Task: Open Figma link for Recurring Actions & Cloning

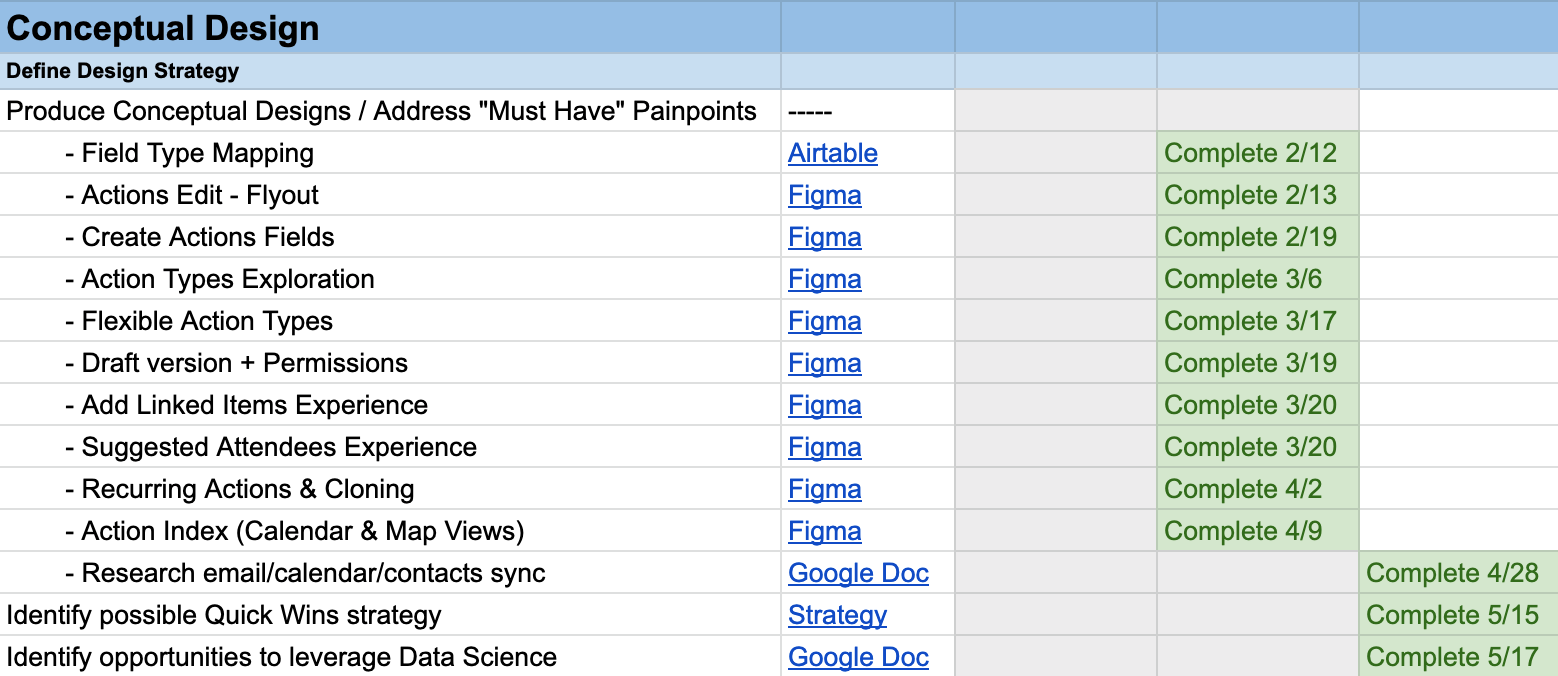Action: tap(824, 489)
